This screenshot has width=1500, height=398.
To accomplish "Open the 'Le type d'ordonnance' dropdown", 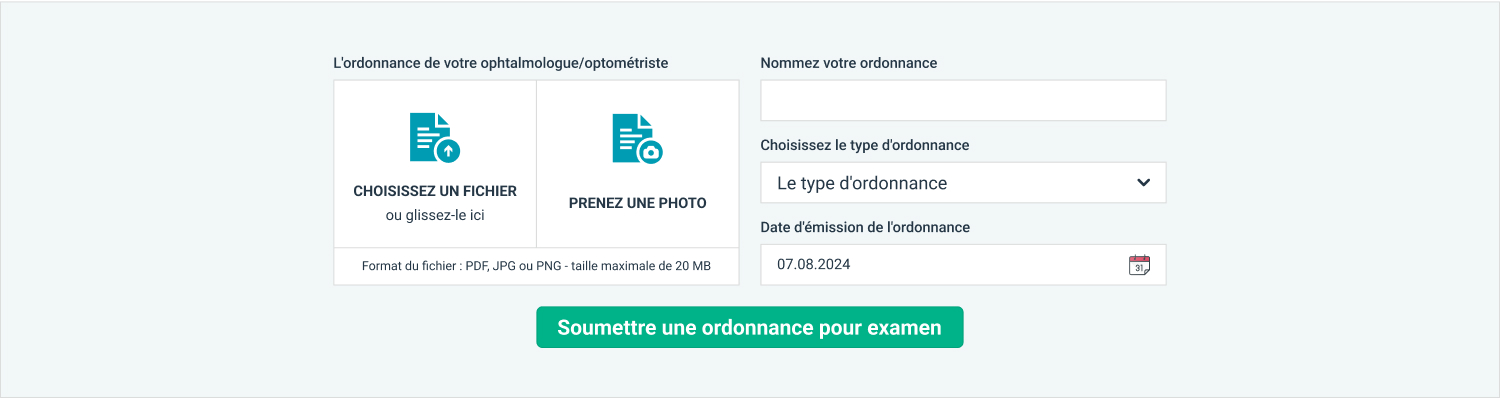I will (963, 183).
